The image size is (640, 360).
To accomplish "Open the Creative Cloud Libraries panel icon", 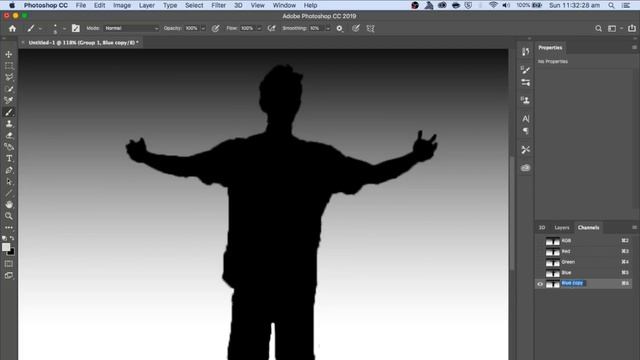I will click(525, 168).
